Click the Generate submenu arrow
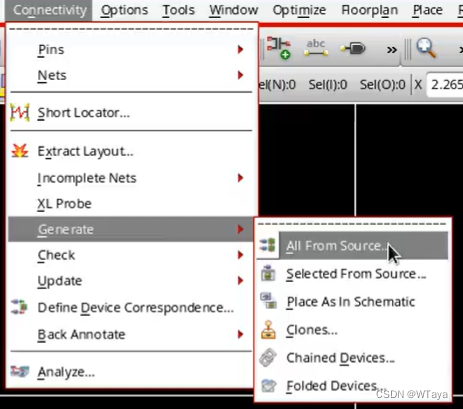 coord(240,229)
